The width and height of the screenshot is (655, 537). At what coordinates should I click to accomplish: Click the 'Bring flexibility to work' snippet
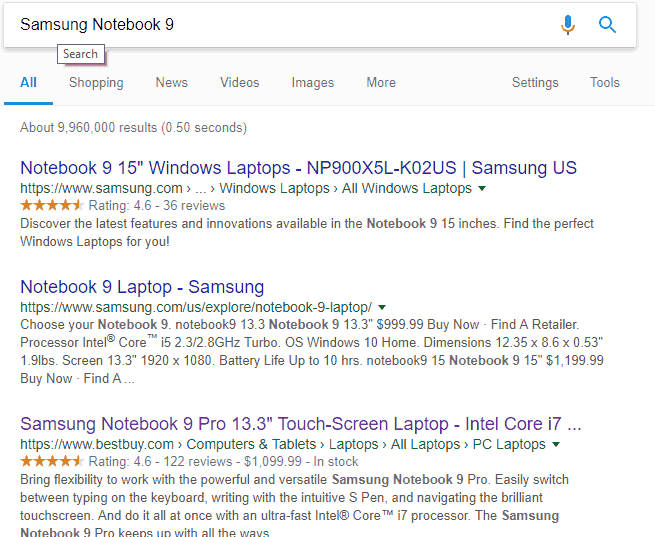(x=294, y=504)
